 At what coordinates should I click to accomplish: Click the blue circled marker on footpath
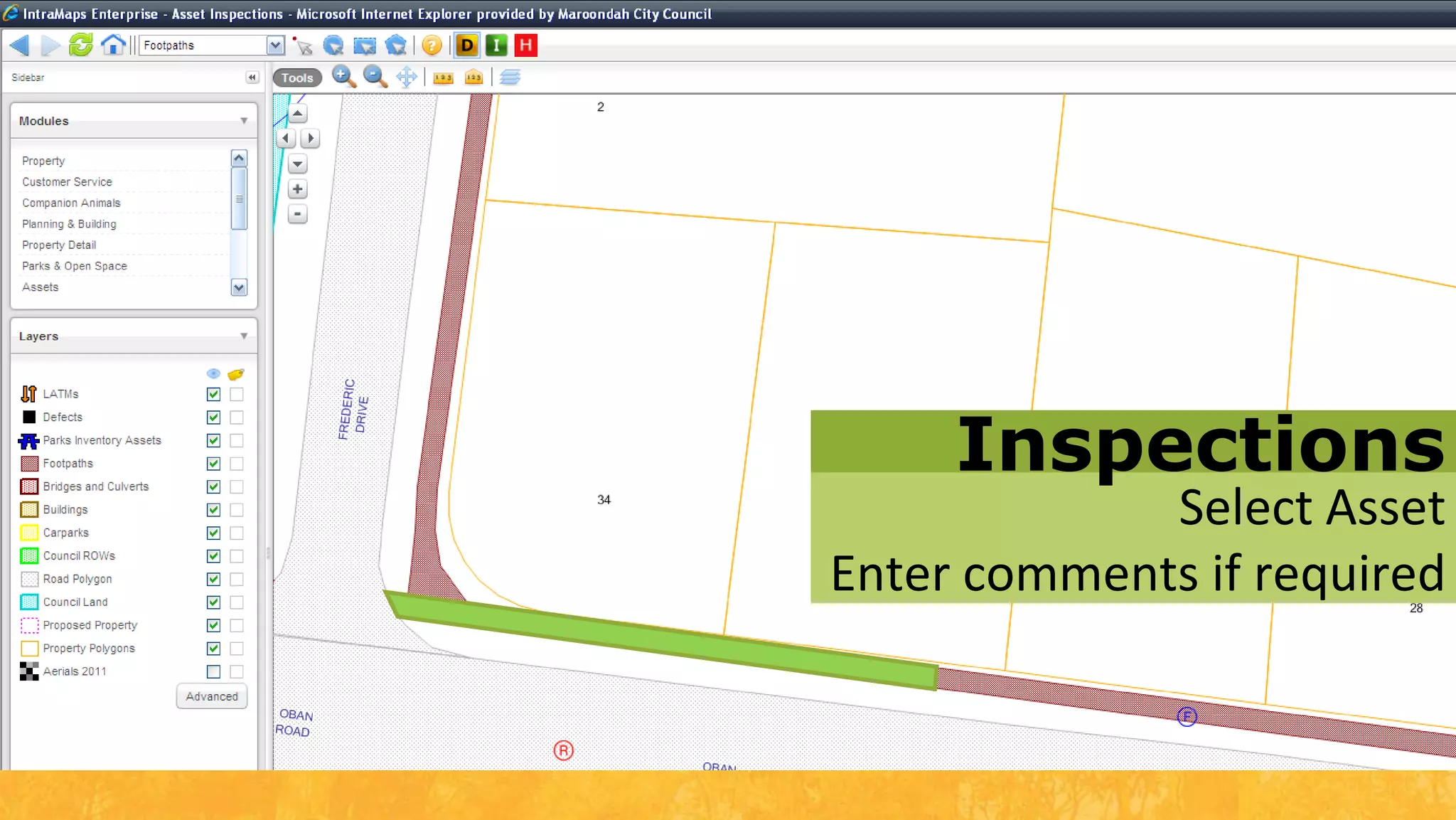[1187, 716]
